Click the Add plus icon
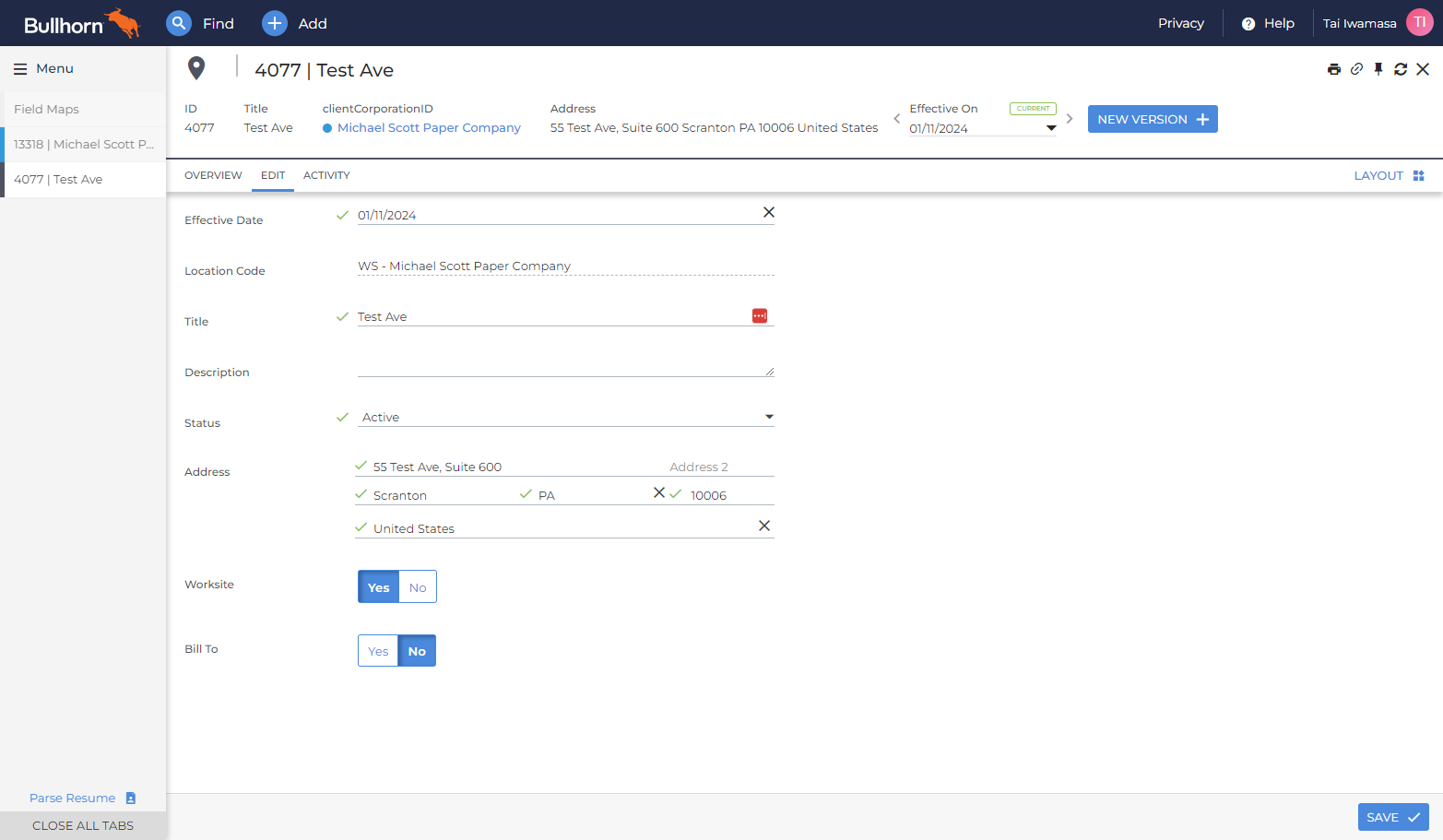 coord(275,23)
